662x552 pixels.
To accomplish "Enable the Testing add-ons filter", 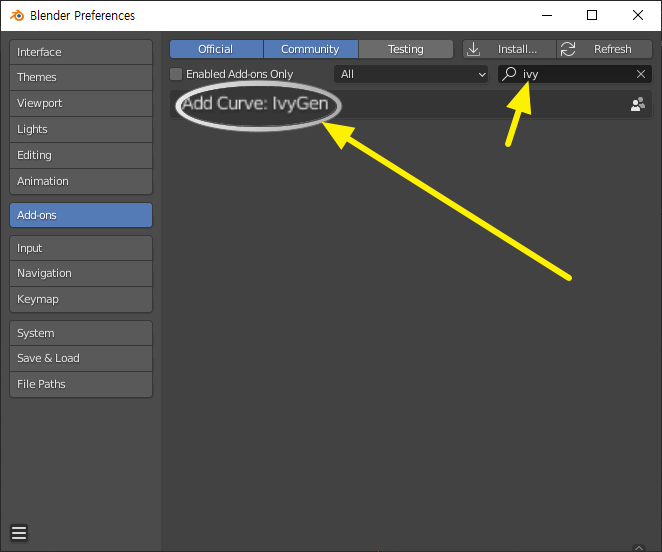I will (x=406, y=49).
